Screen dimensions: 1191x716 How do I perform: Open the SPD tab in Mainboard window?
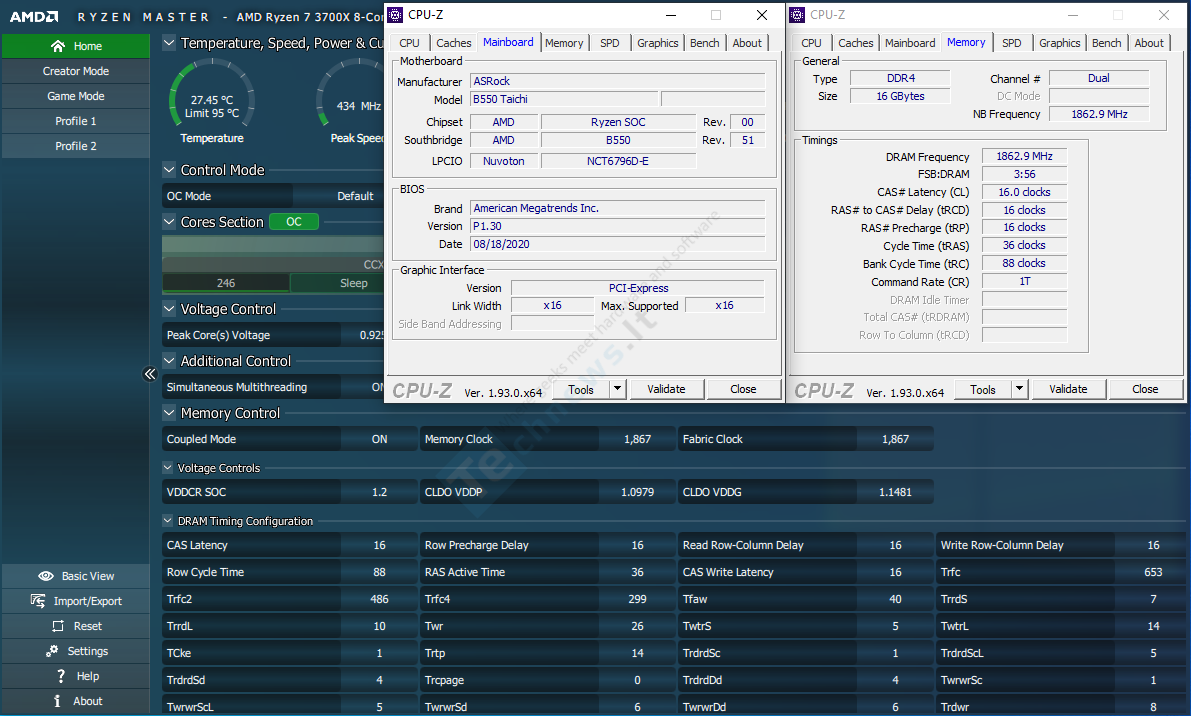pyautogui.click(x=609, y=43)
